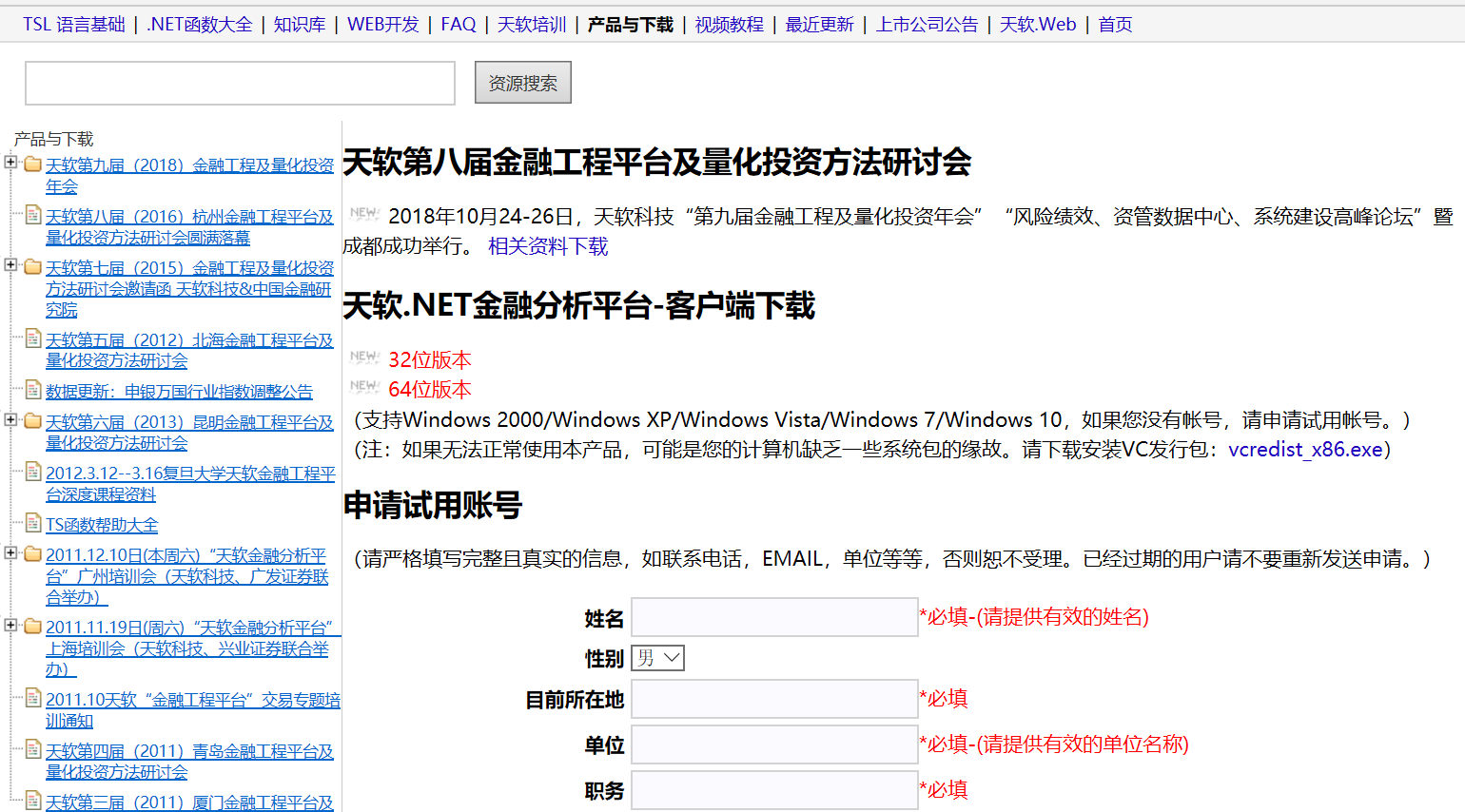Click the folder icon beside 天软第六届（2013）

click(33, 420)
